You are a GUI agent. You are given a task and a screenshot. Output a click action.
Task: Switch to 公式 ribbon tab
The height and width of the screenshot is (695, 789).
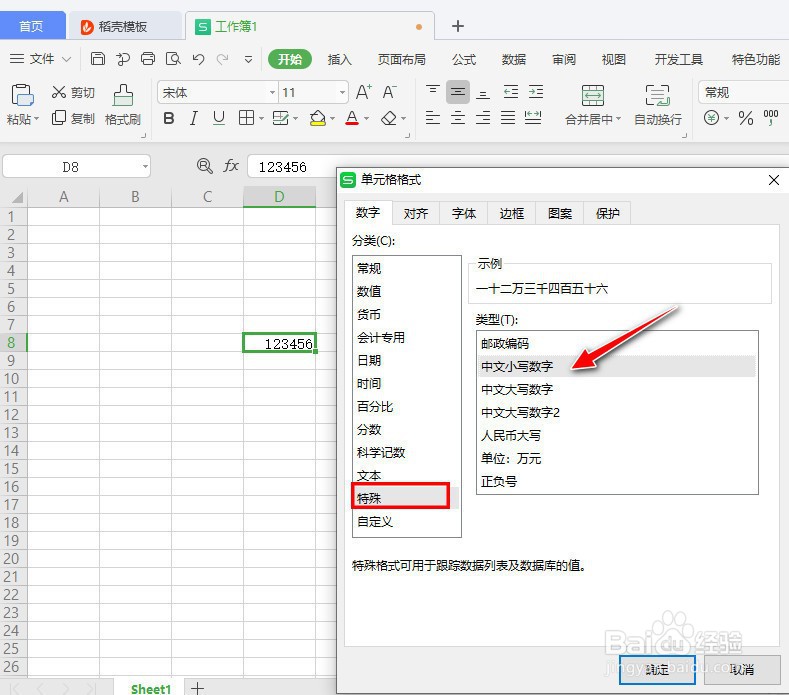pyautogui.click(x=463, y=59)
